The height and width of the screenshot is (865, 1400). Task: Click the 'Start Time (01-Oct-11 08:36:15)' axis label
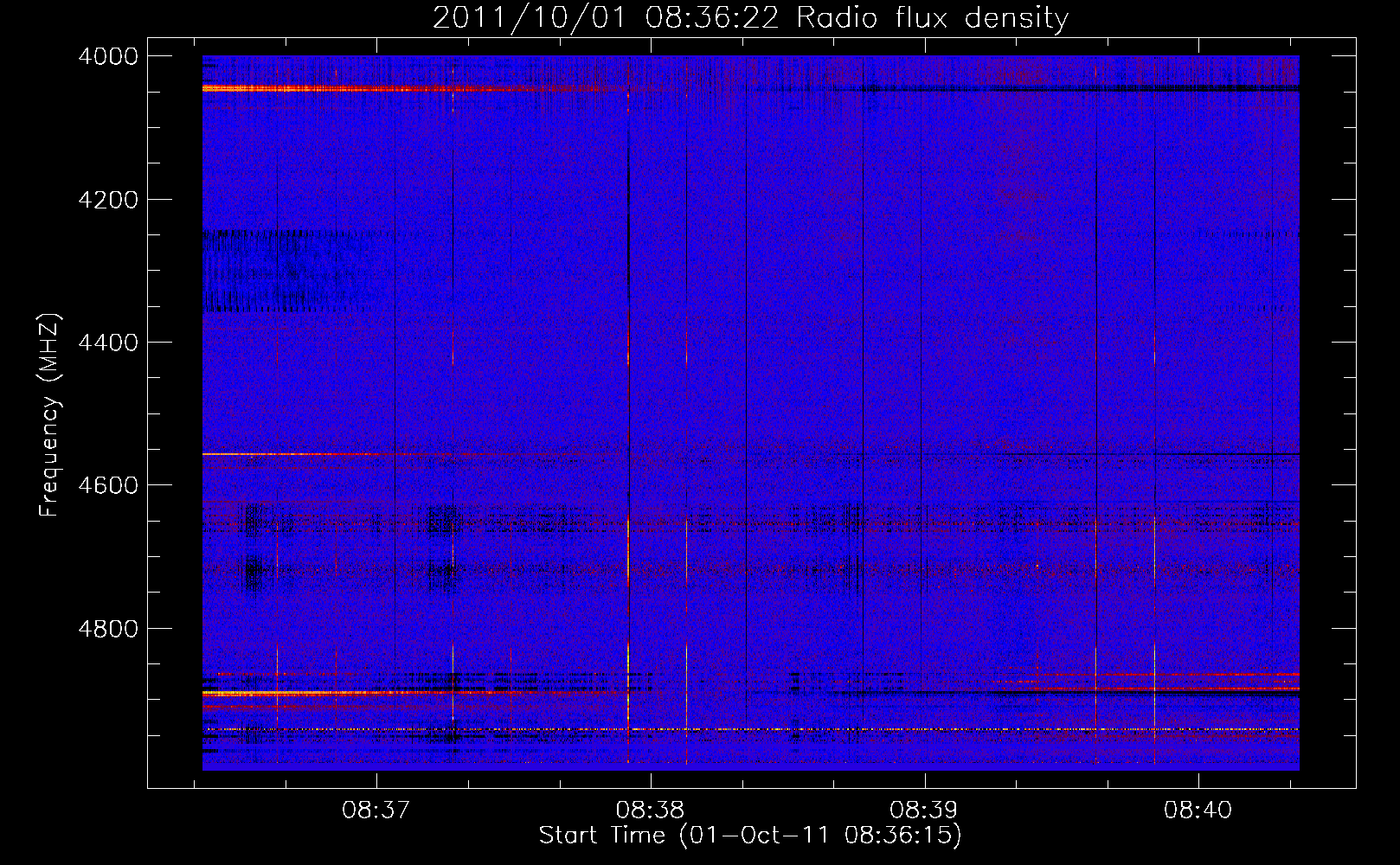point(750,836)
